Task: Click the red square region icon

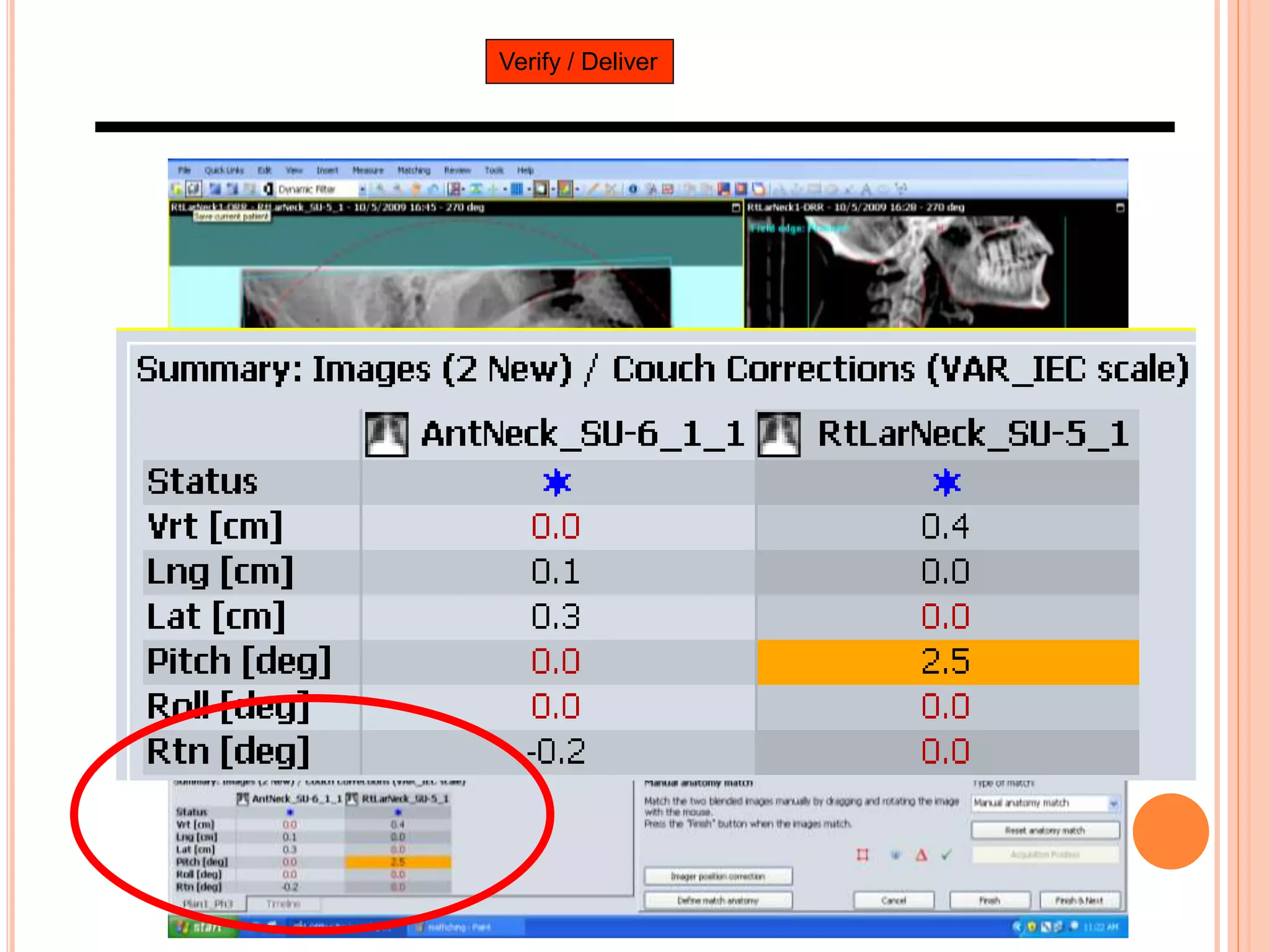Action: 862,855
